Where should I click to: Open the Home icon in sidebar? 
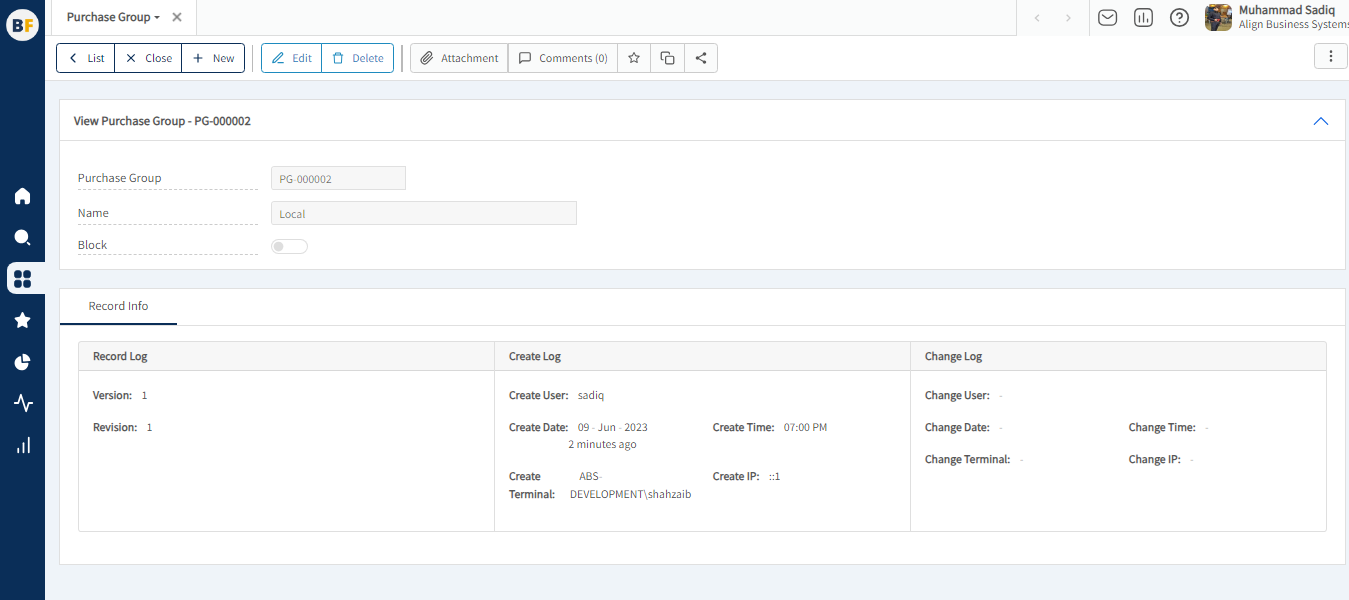22,196
